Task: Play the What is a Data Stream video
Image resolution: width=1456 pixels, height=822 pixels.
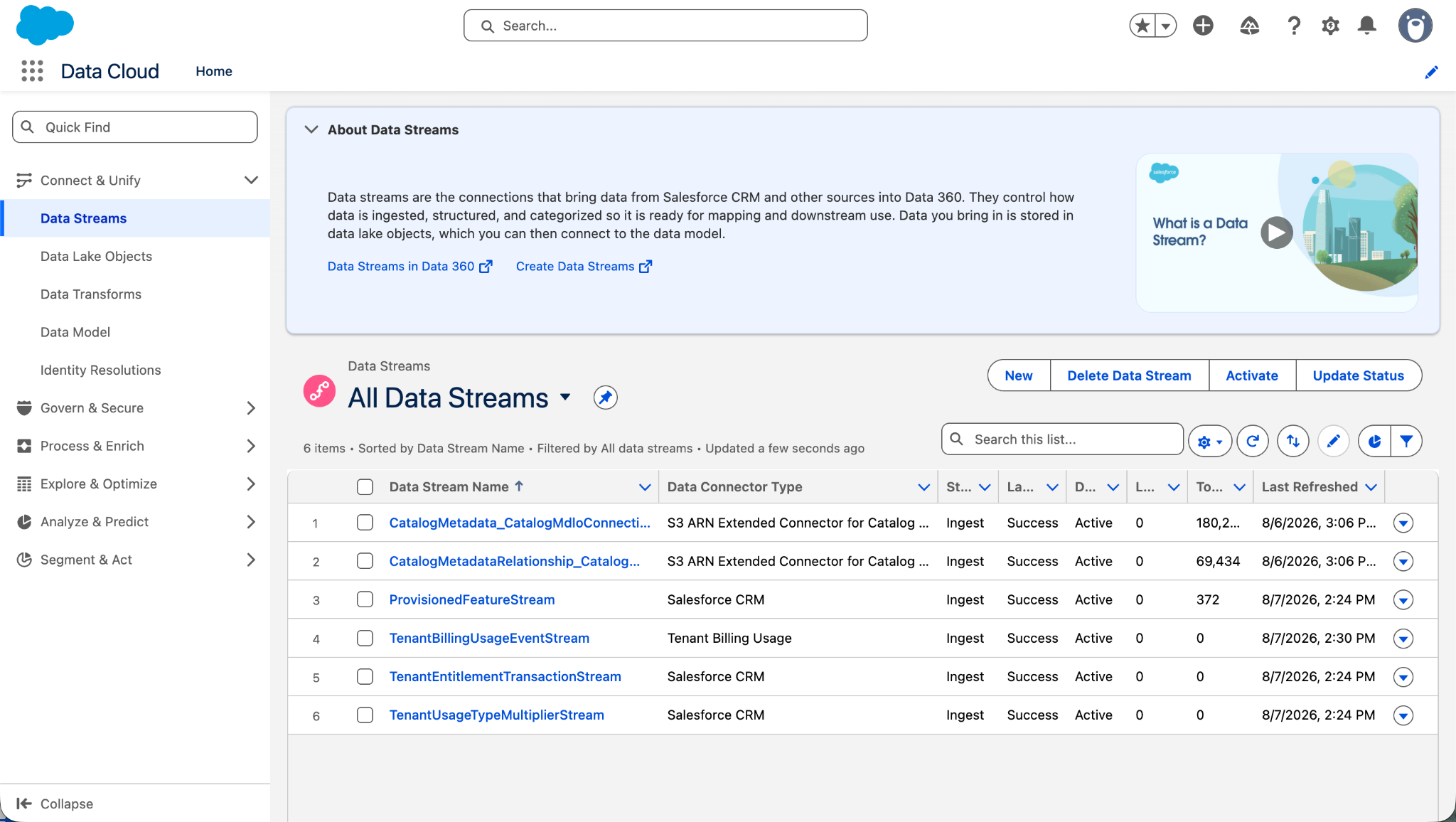Action: 1276,233
